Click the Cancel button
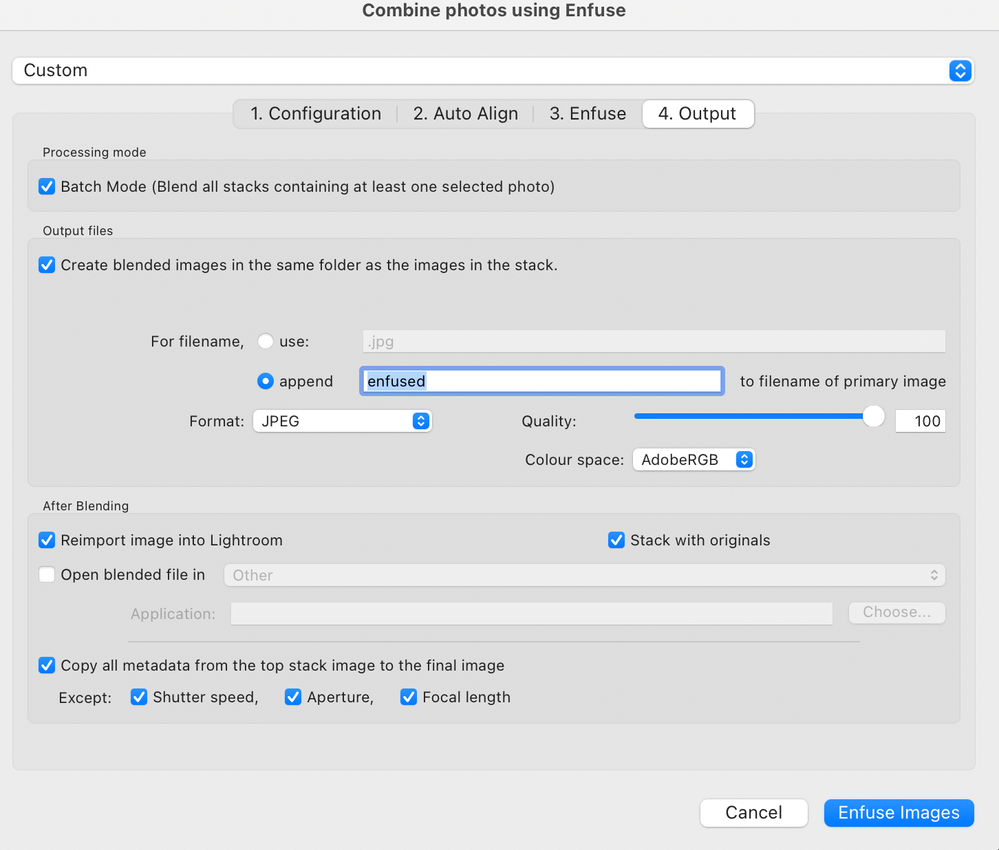This screenshot has height=850, width=999. pyautogui.click(x=754, y=812)
